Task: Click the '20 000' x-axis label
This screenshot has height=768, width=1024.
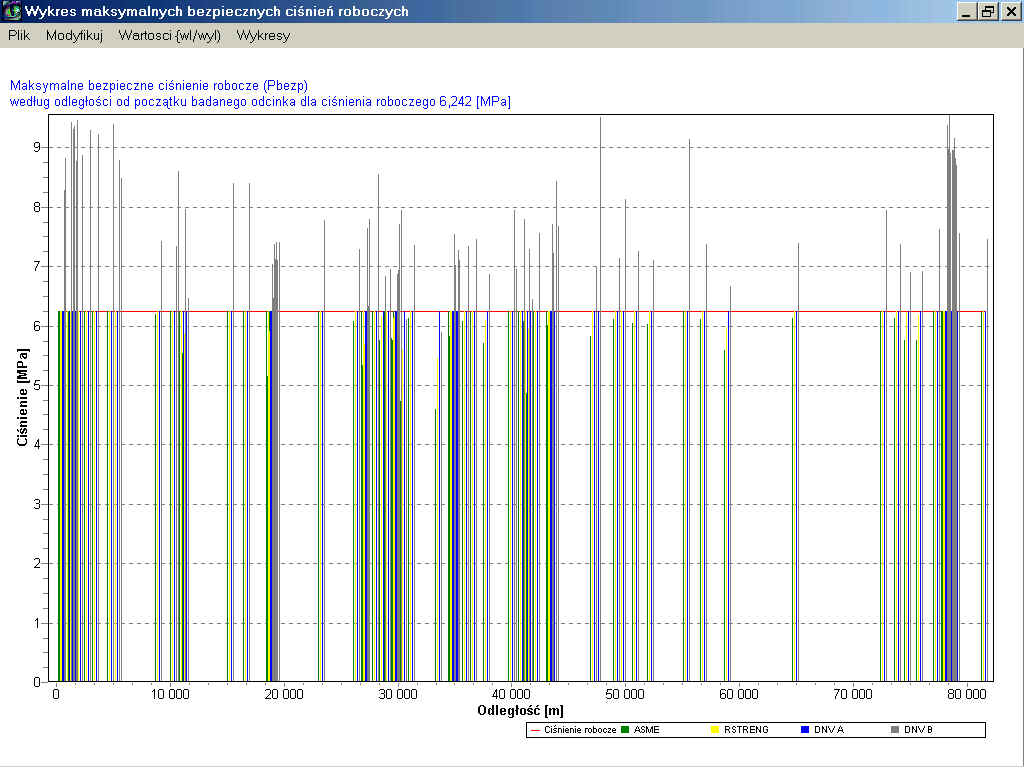Action: click(283, 694)
